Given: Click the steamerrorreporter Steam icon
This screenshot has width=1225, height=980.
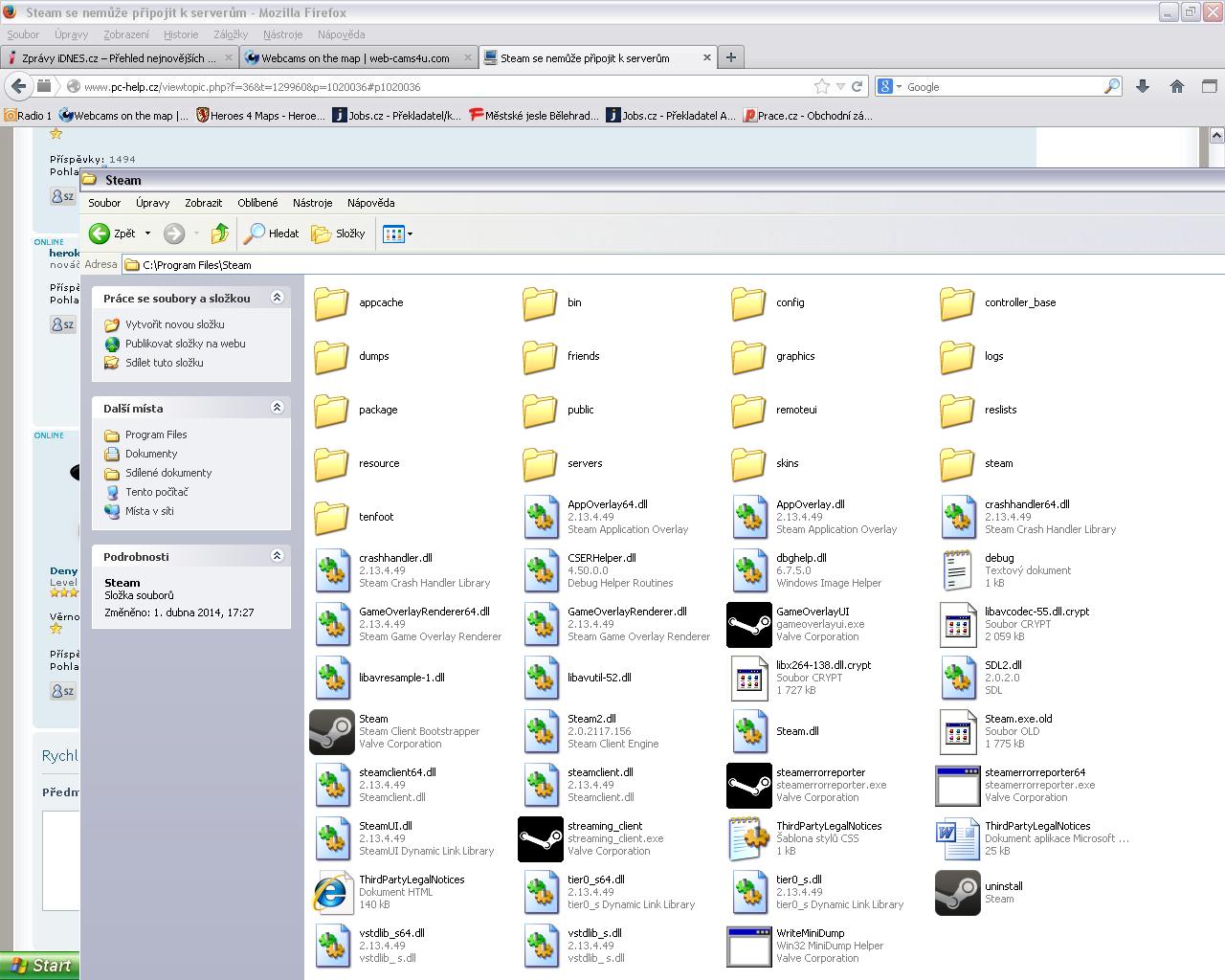Looking at the screenshot, I should pos(748,785).
